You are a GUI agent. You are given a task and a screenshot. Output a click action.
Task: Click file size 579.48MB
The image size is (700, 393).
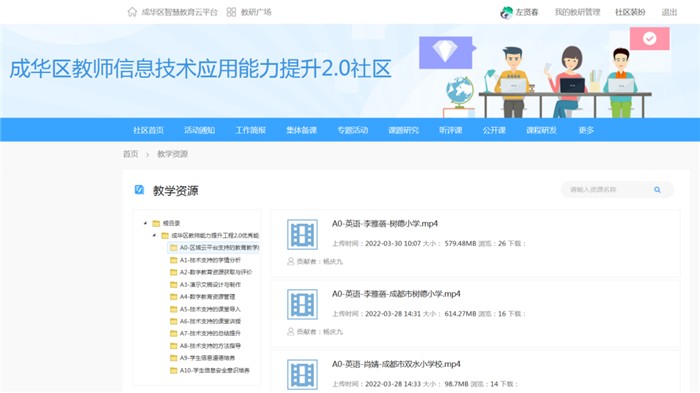click(x=460, y=243)
